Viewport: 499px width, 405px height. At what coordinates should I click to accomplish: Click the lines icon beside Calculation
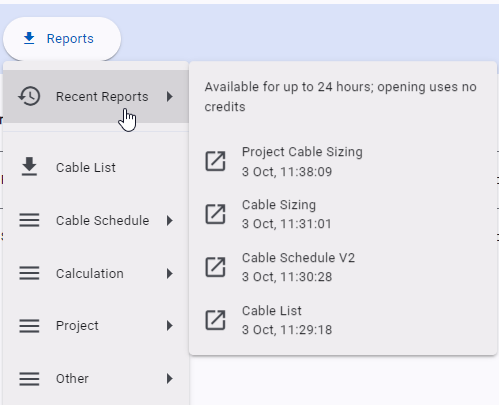pyautogui.click(x=29, y=273)
